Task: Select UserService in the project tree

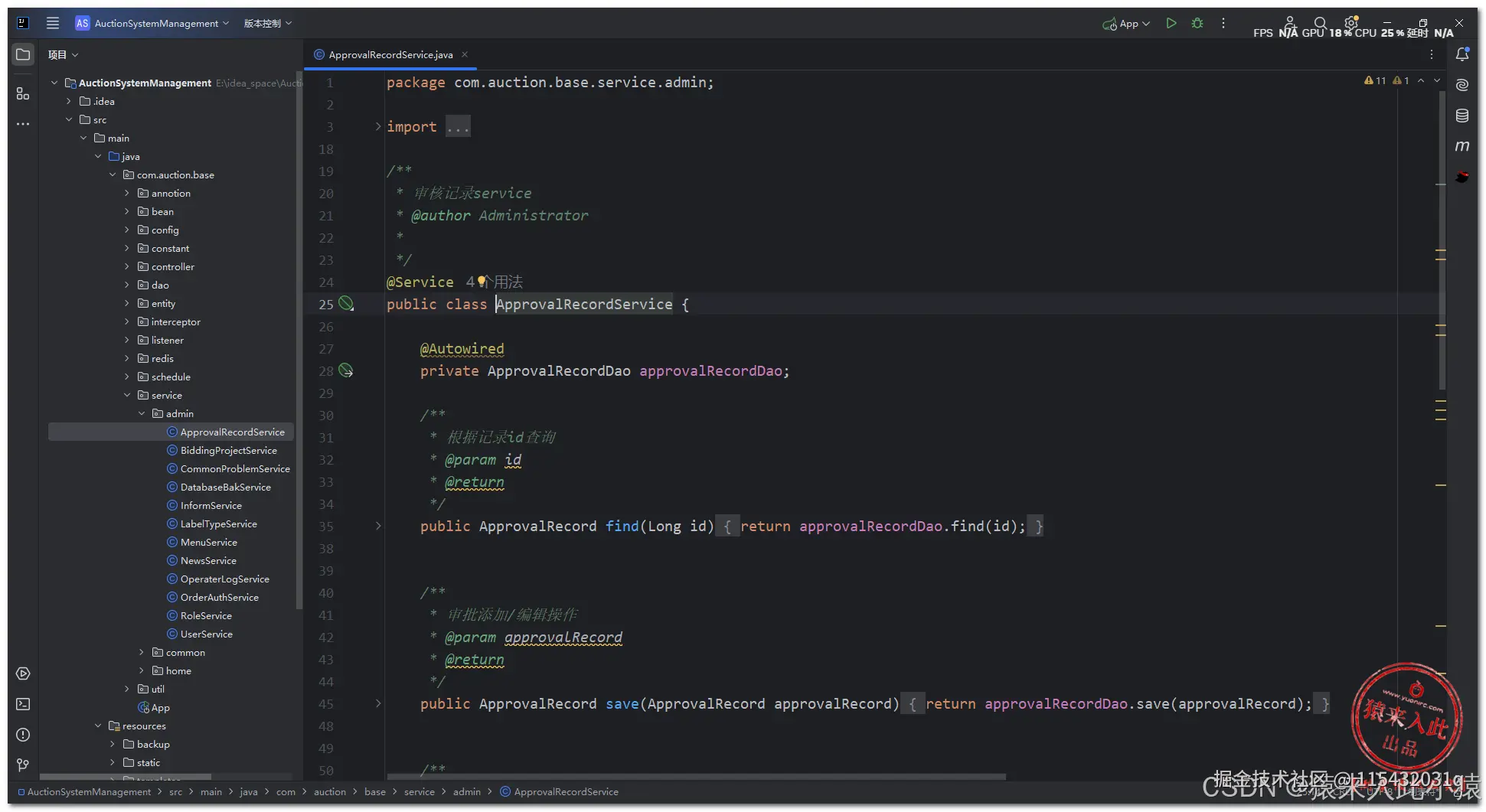Action: (x=206, y=634)
